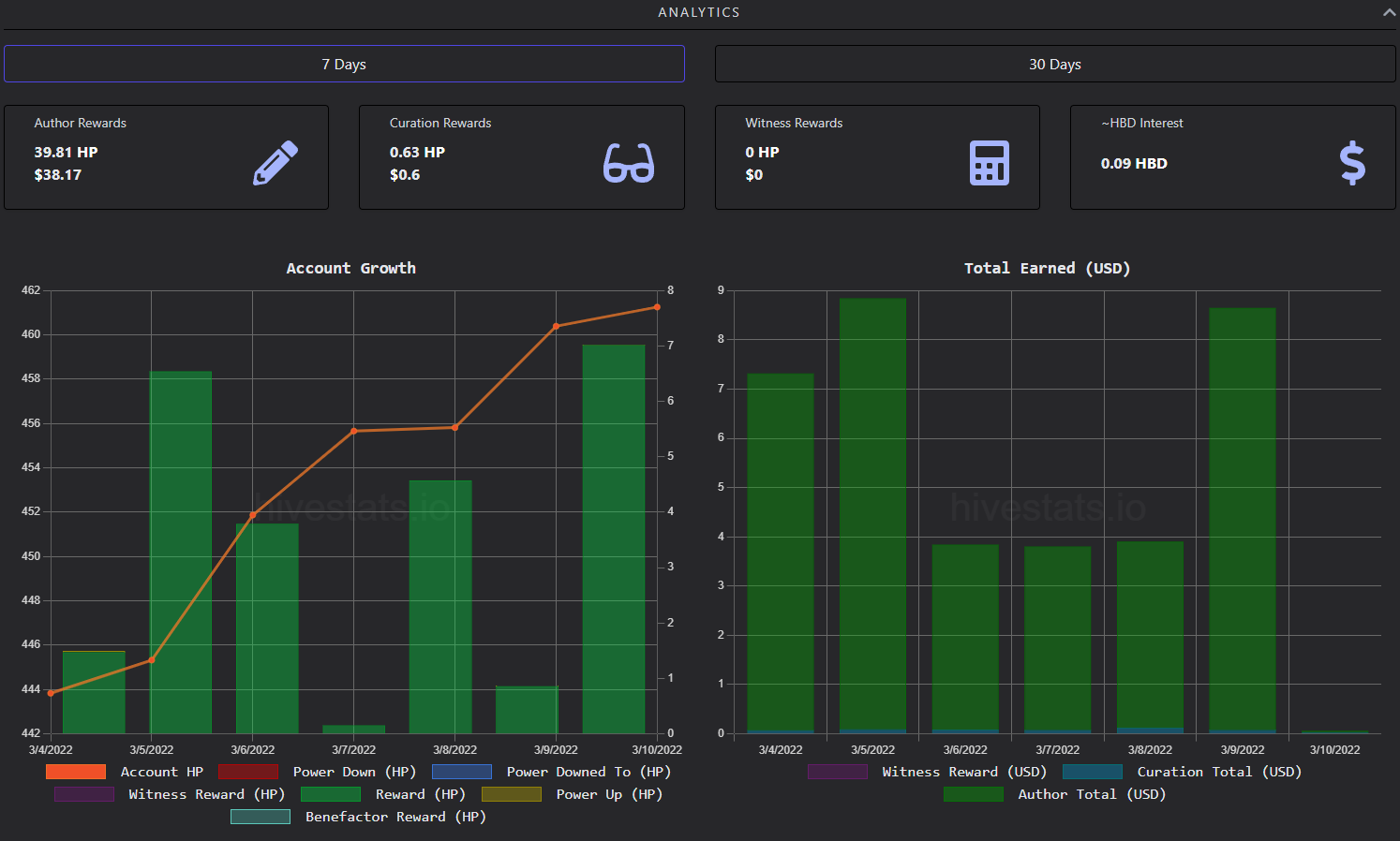Click the 3/4/2022 bar in Total Earned
The height and width of the screenshot is (841, 1400).
pyautogui.click(x=781, y=553)
